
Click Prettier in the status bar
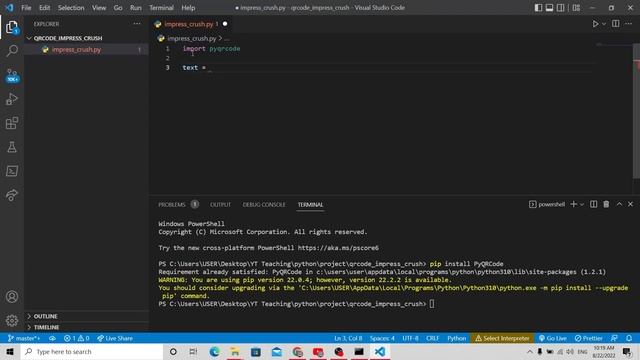click(589, 338)
